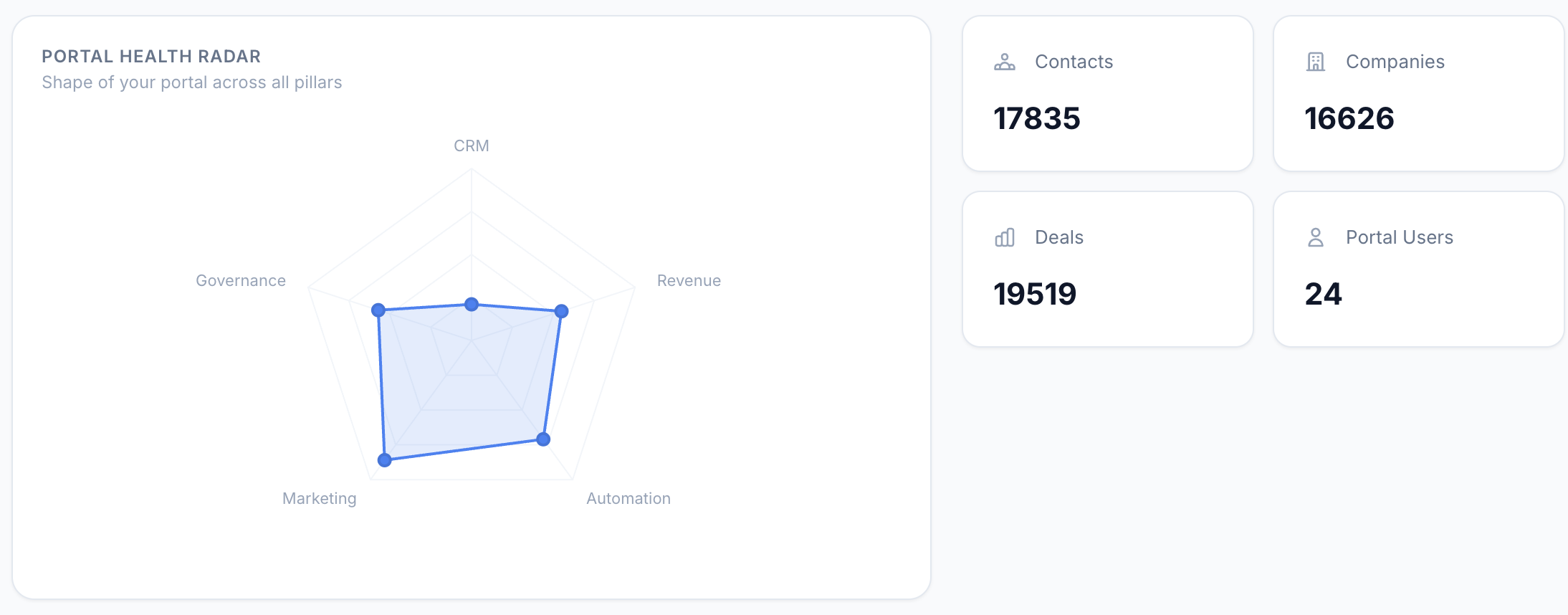Click the Governance axis label
This screenshot has width=1568, height=615.
click(241, 280)
